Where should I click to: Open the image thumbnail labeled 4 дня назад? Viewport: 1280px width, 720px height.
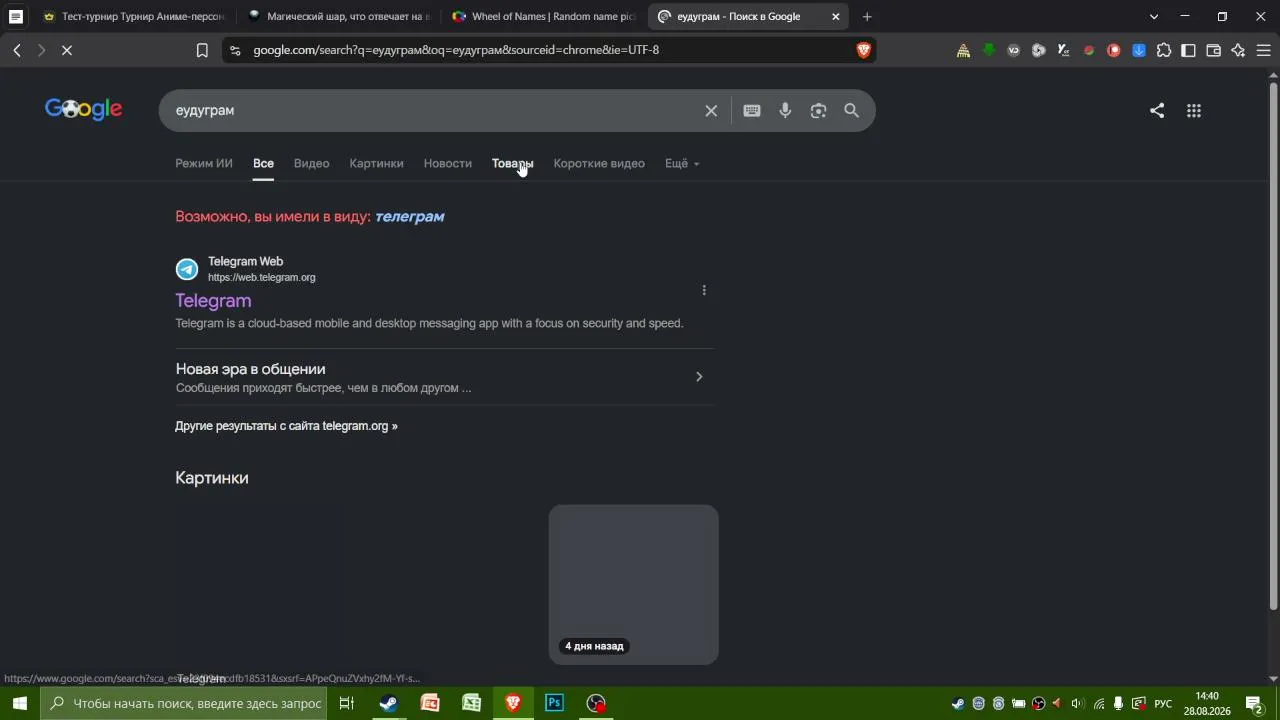633,584
